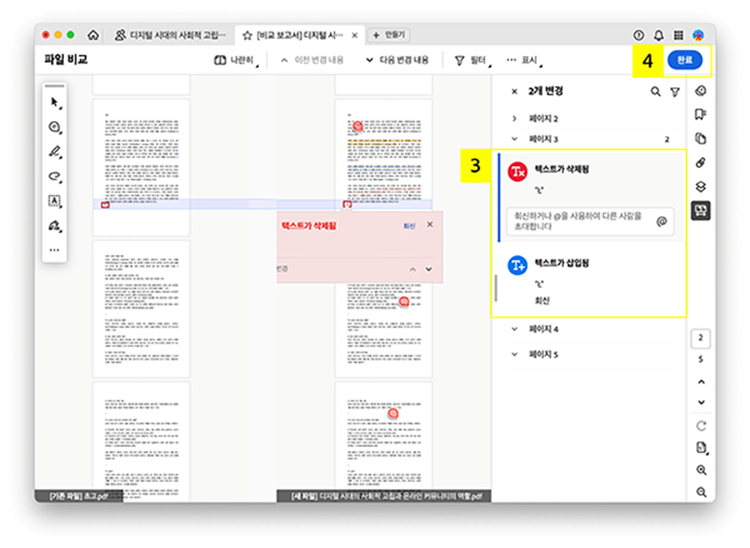
Task: Open the 필터 dropdown in toolbar
Action: (473, 60)
